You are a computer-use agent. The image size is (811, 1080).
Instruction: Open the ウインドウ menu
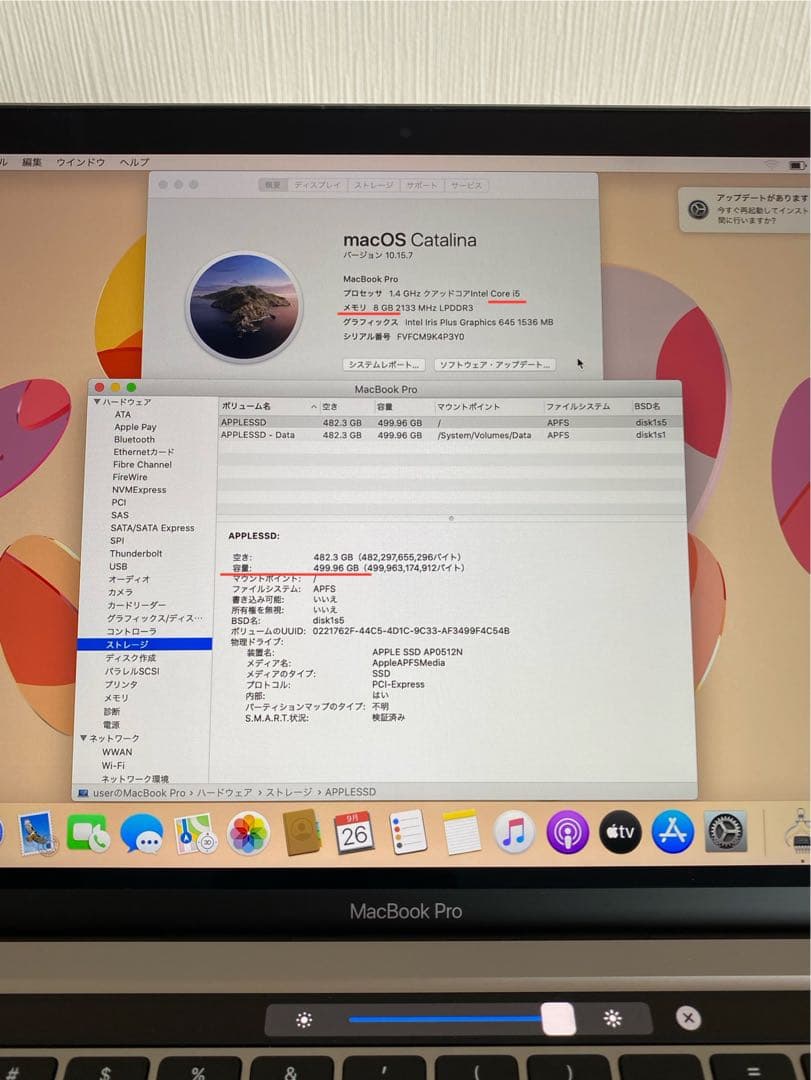coord(81,163)
